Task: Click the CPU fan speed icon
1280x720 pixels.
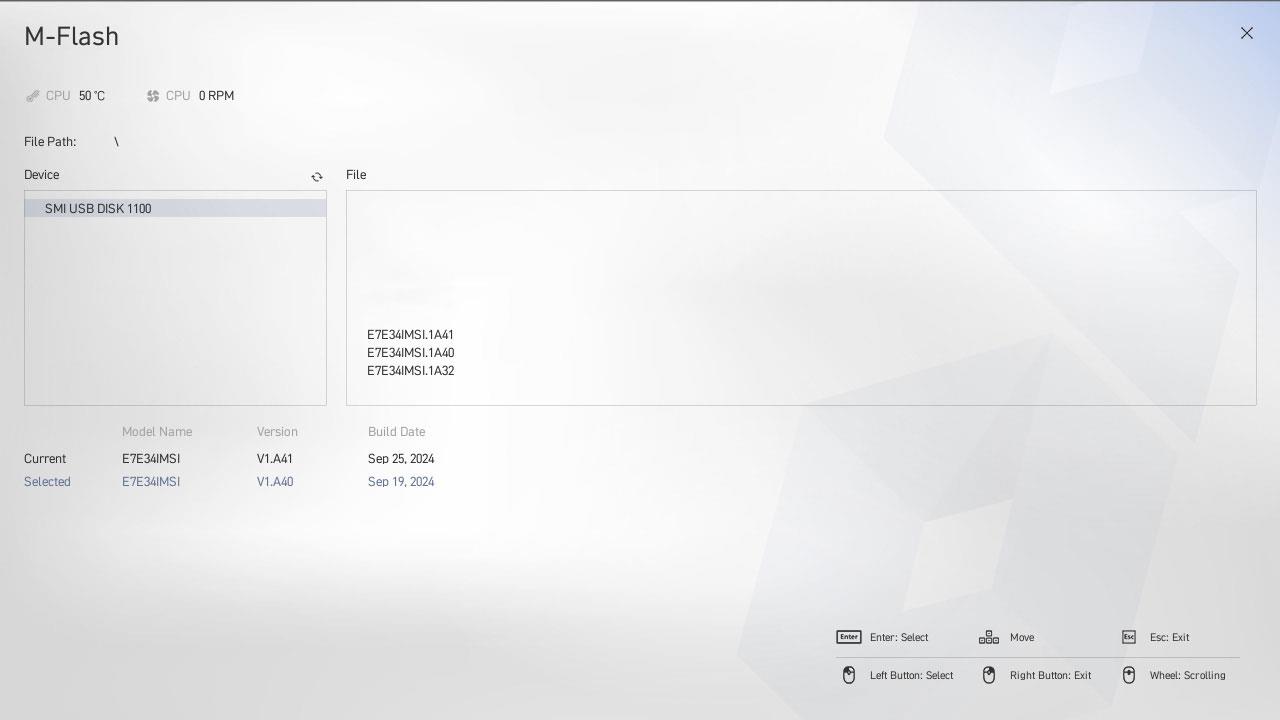Action: click(153, 96)
